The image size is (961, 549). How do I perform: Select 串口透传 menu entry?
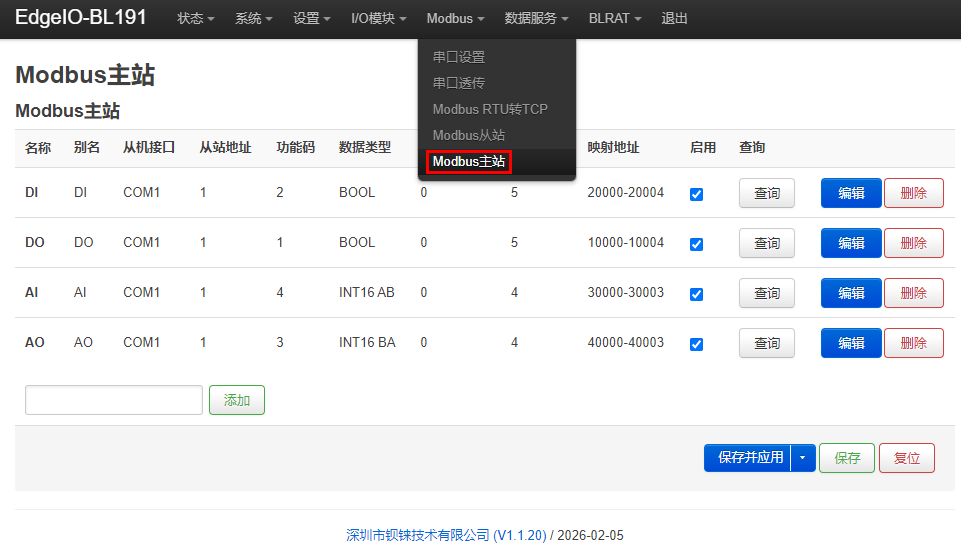point(458,83)
